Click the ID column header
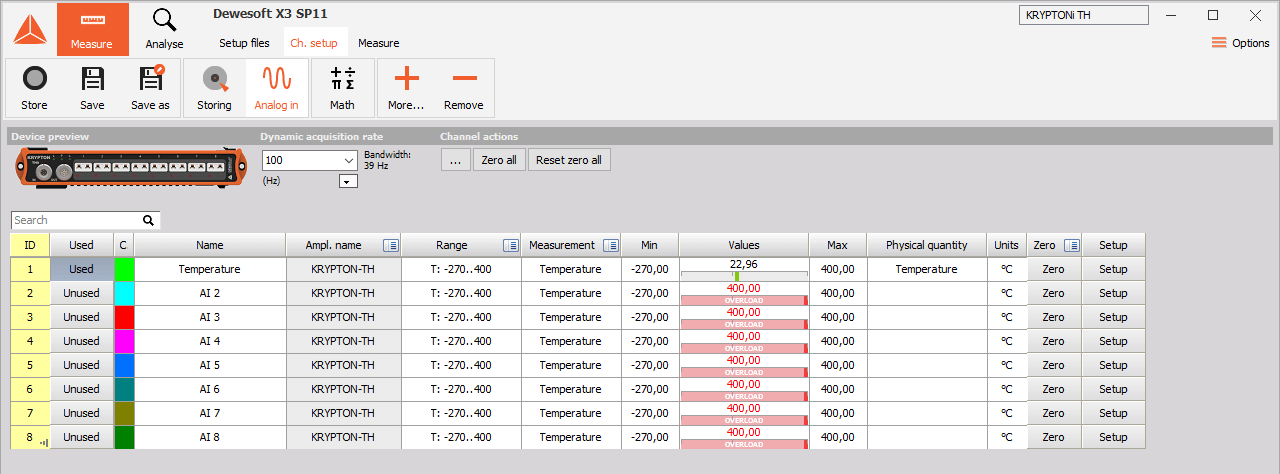This screenshot has height=474, width=1280. point(30,245)
